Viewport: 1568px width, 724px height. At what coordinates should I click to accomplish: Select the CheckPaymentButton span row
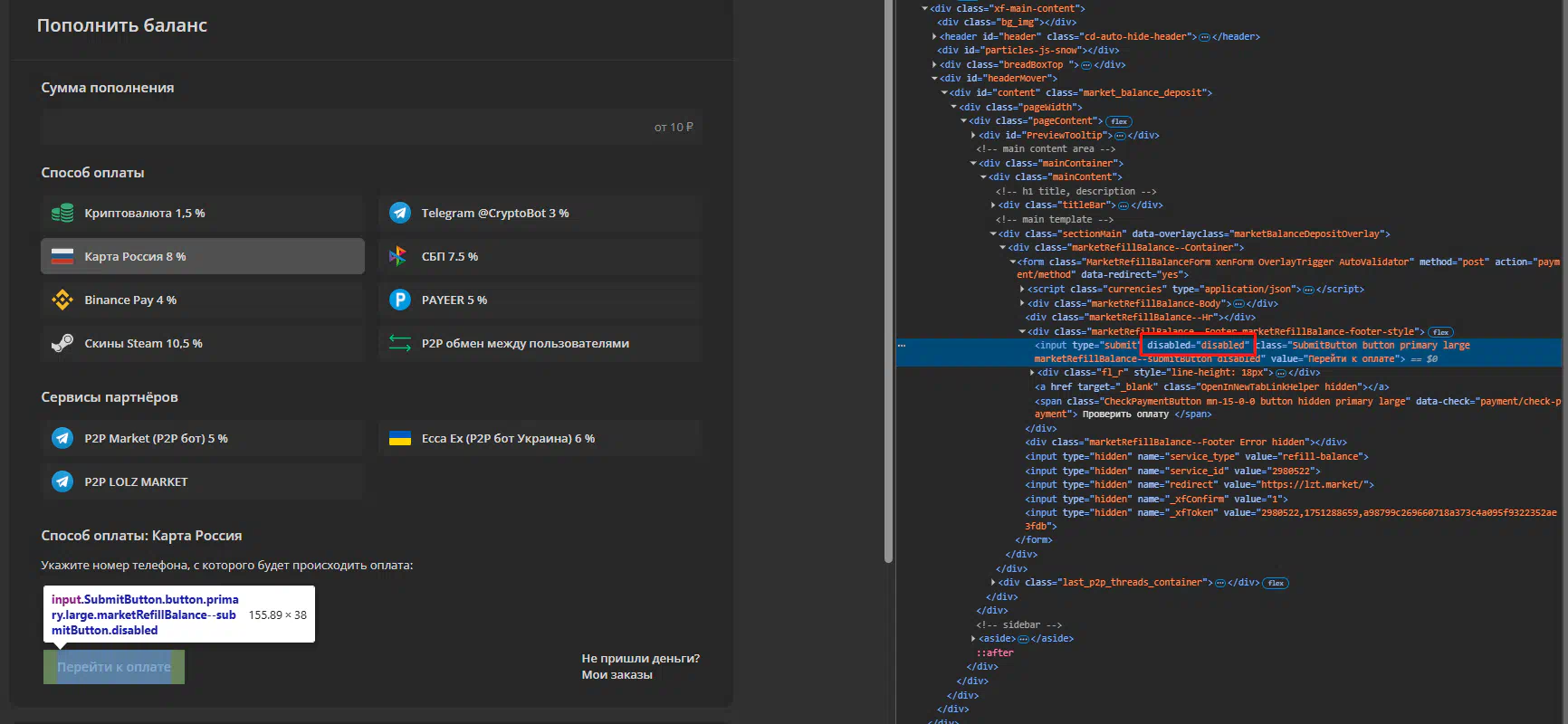pyautogui.click(x=1296, y=408)
